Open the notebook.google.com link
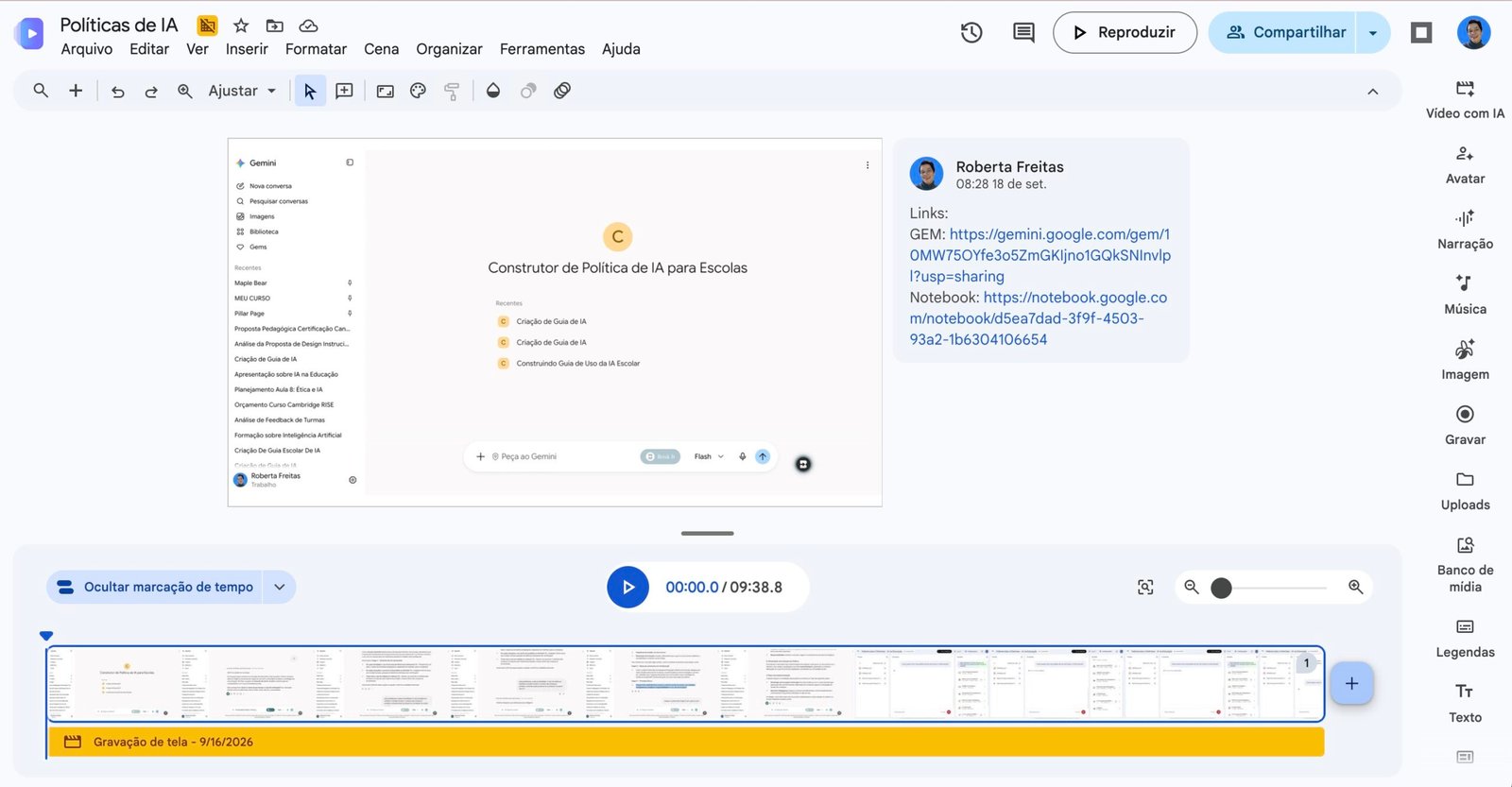This screenshot has width=1512, height=787. pos(1039,318)
